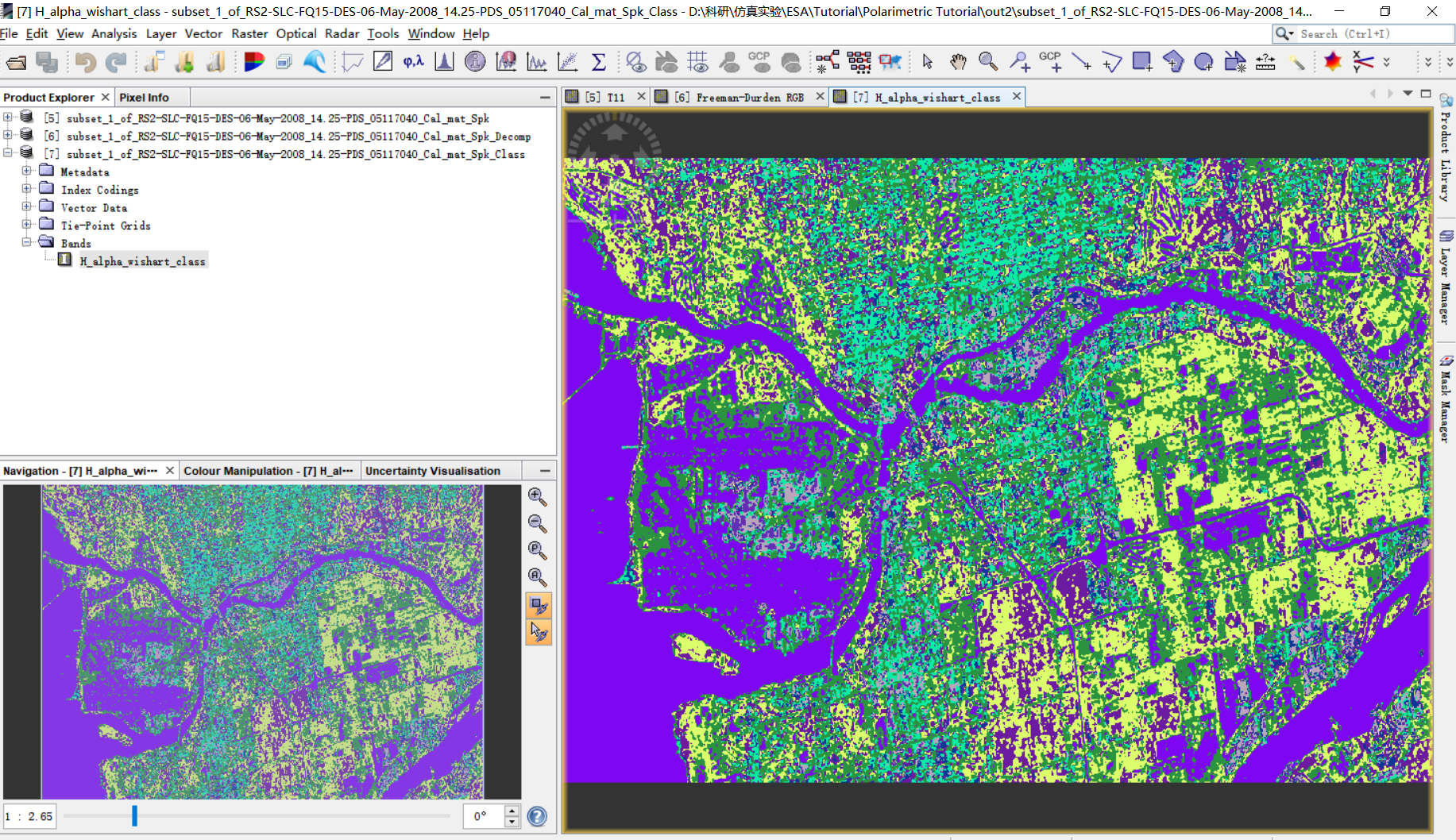The height and width of the screenshot is (840, 1456).
Task: Click the Redo arrow in the toolbar
Action: [x=116, y=62]
